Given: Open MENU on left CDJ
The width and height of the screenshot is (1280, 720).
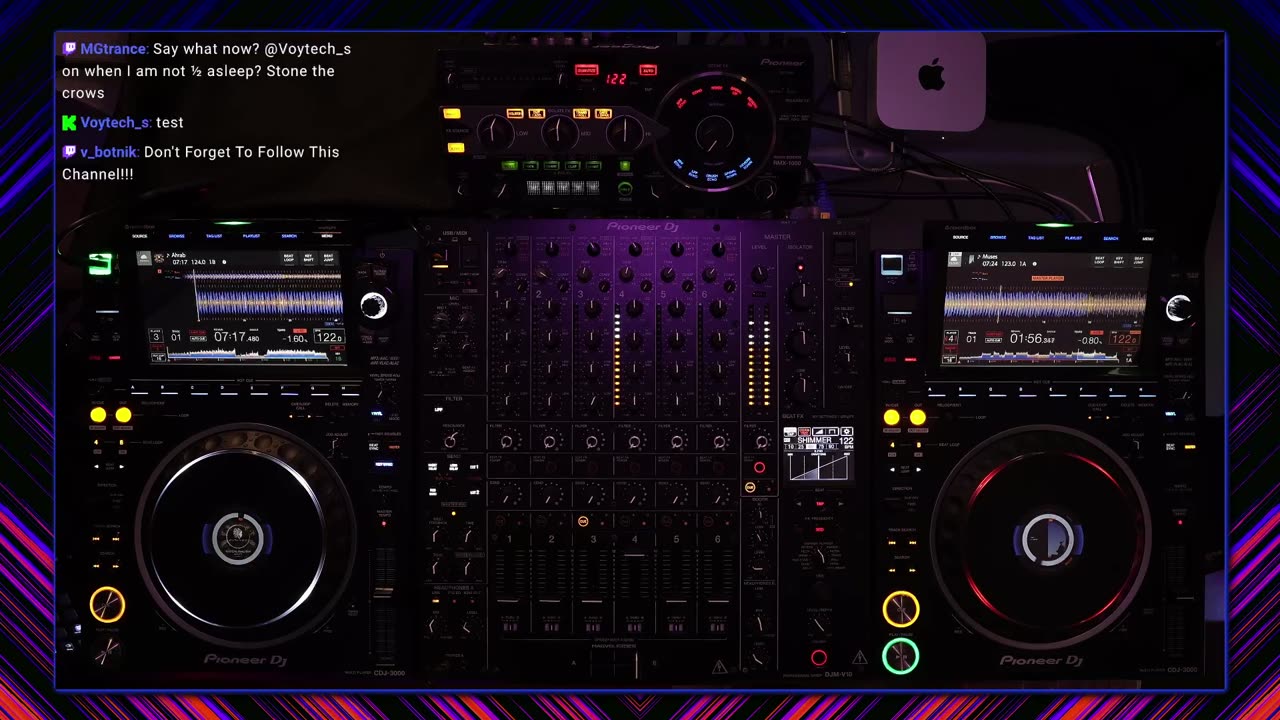Looking at the screenshot, I should pos(327,236).
